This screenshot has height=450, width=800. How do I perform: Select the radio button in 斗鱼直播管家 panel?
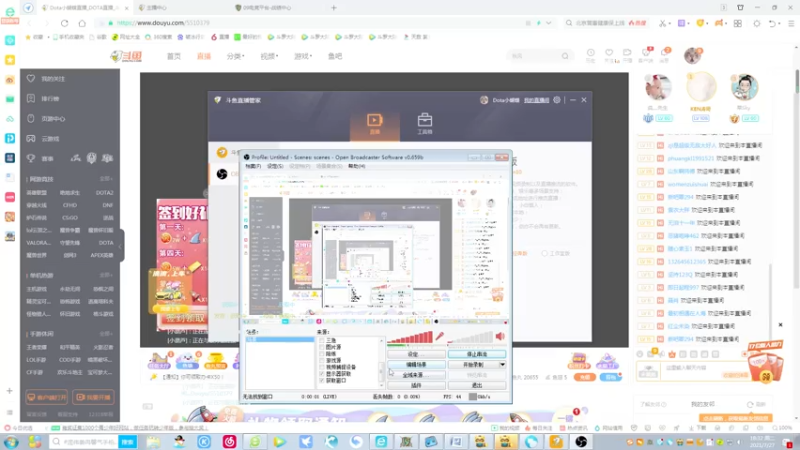[544, 253]
